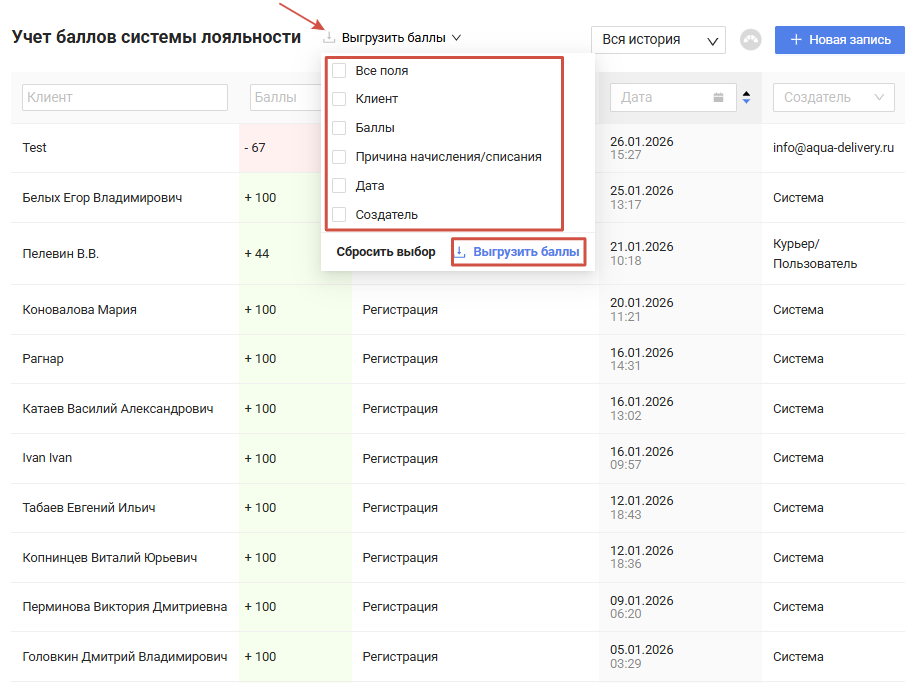Viewport: 924px width, 683px height.
Task: Select the Белых Егор Владимирович row
Action: coord(102,198)
